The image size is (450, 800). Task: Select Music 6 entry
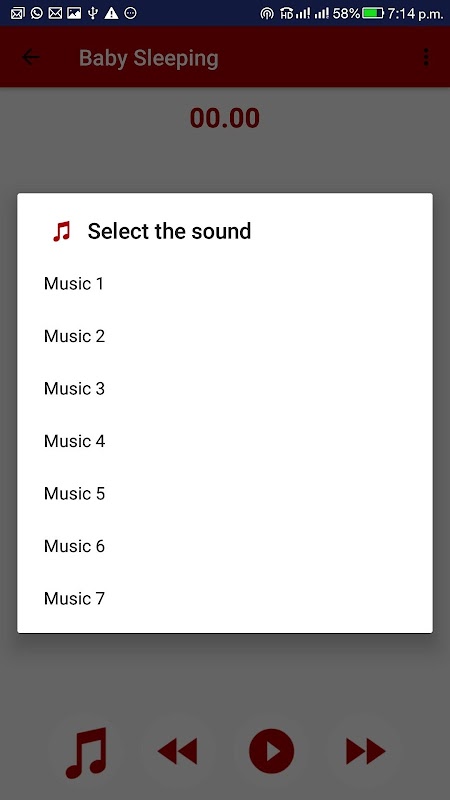225,546
